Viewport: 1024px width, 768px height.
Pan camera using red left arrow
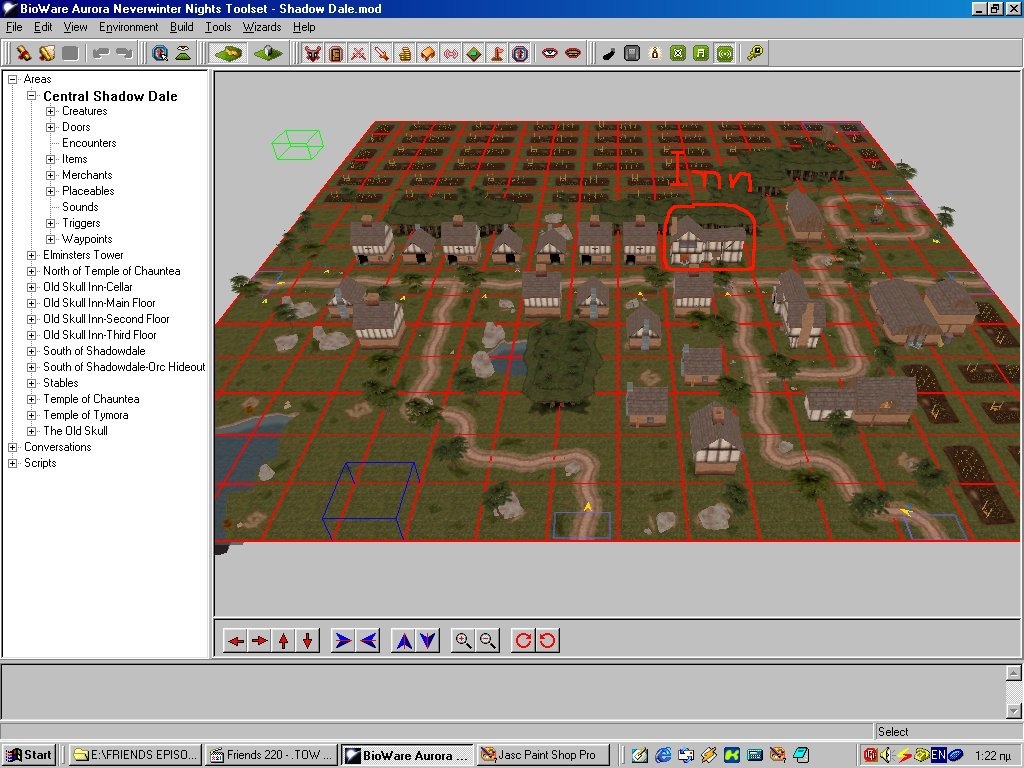tap(235, 641)
